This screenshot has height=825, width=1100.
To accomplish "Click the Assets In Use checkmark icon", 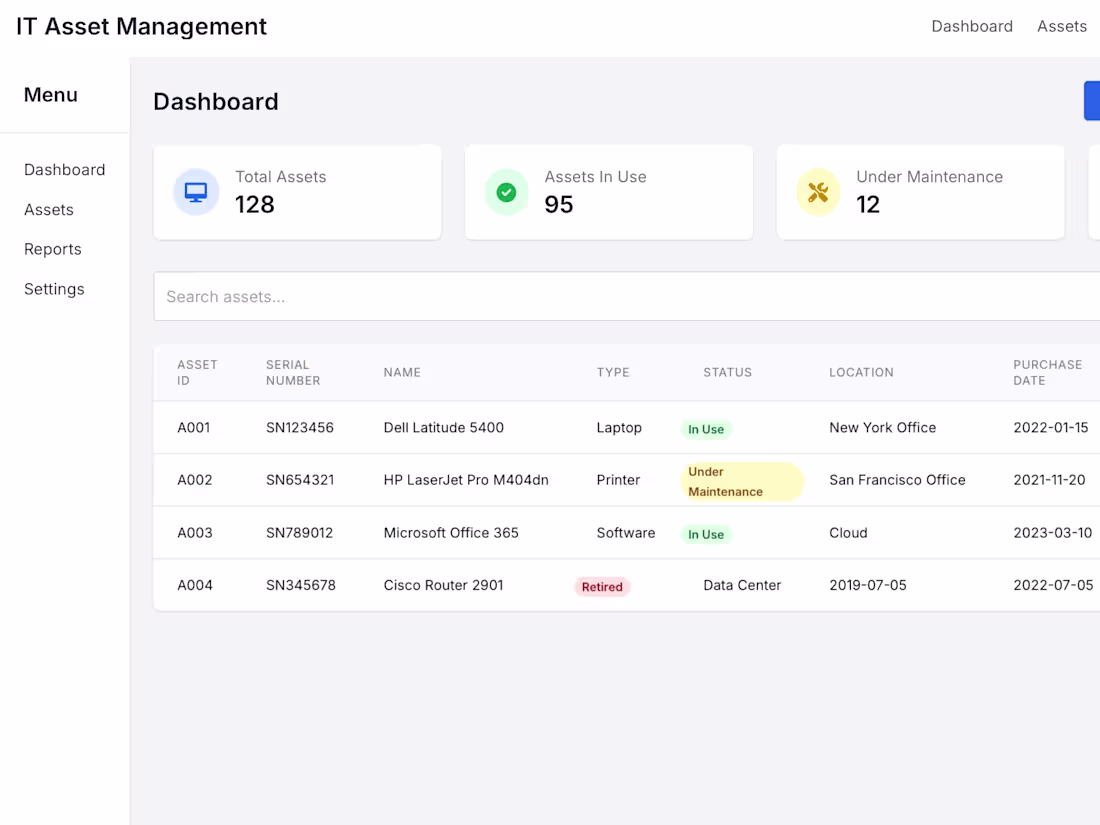I will (x=507, y=192).
